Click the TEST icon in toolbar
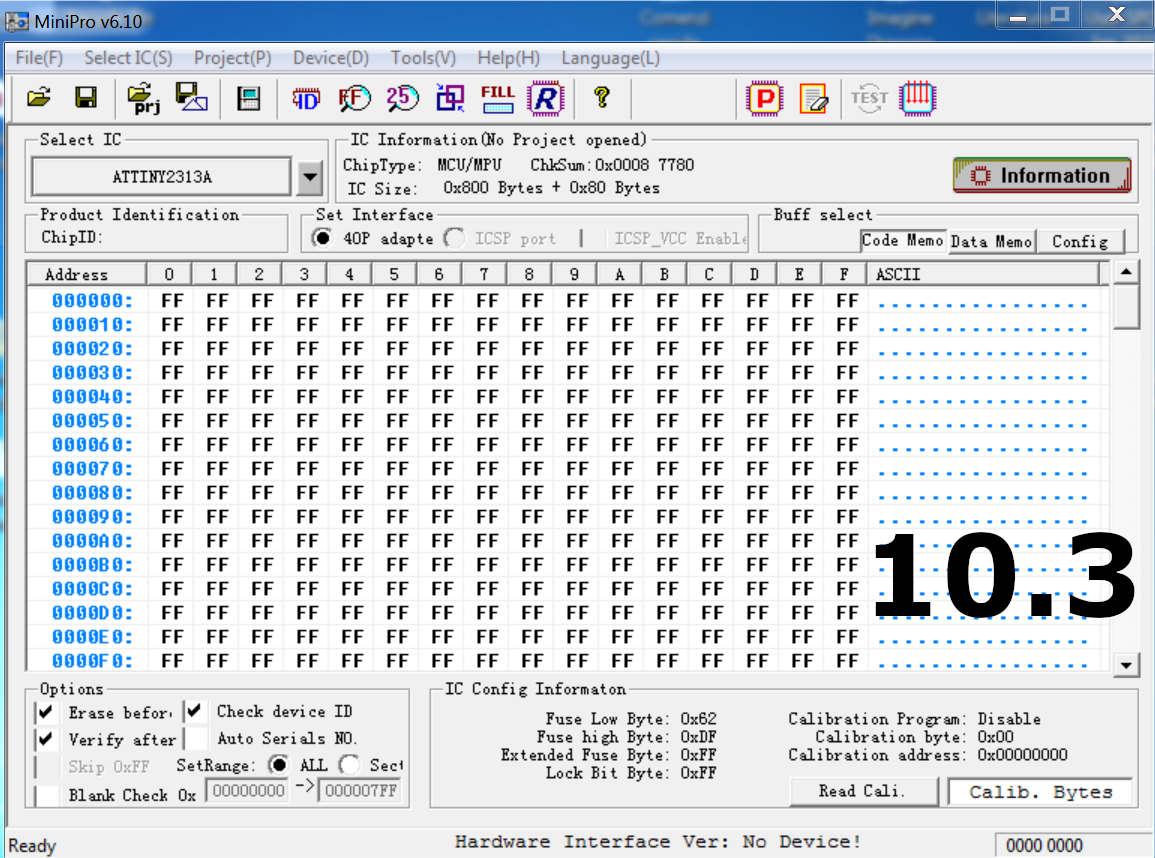Image resolution: width=1155 pixels, height=858 pixels. click(869, 98)
